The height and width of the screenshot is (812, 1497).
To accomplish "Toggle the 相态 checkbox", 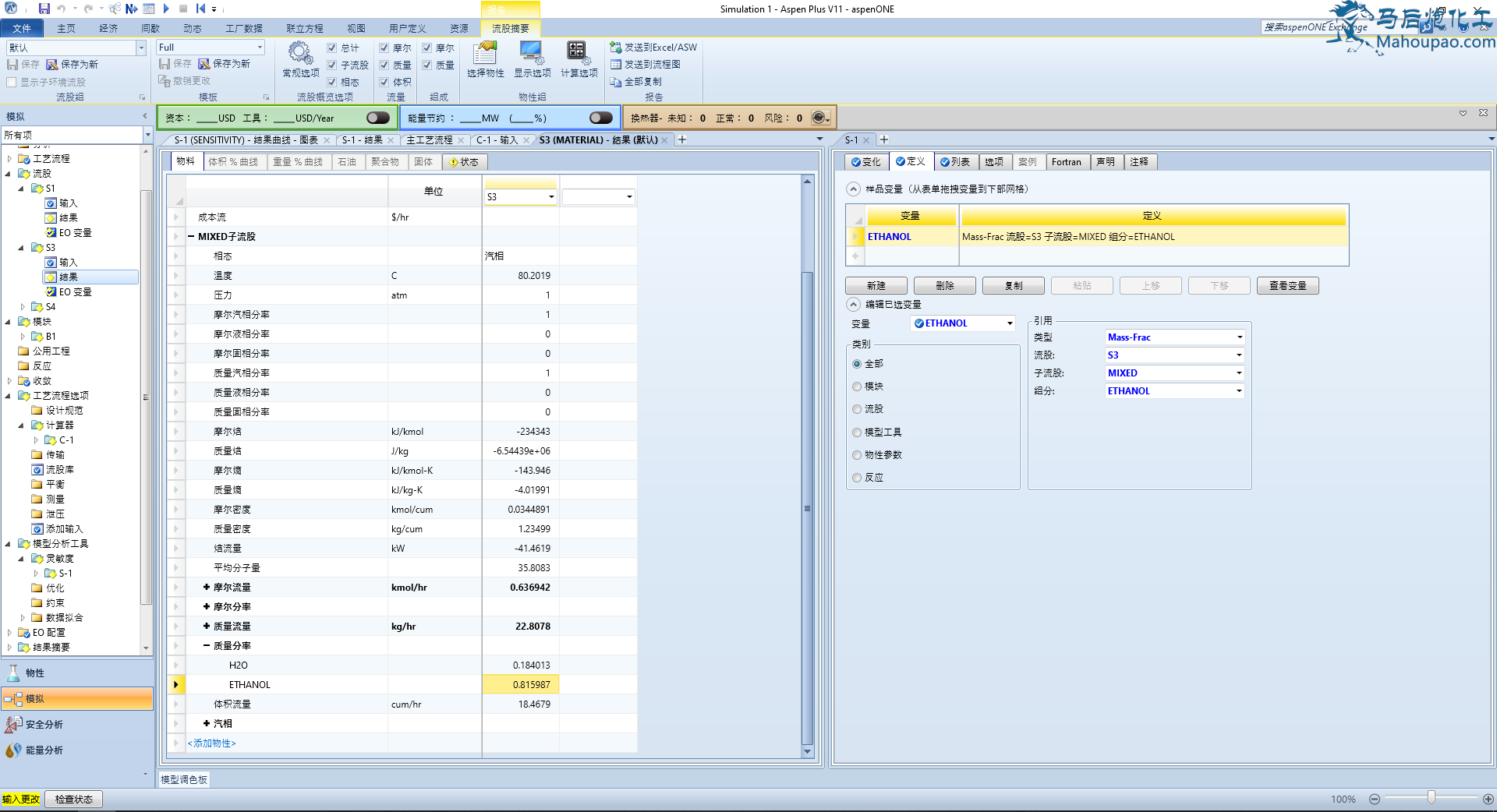I will (332, 83).
